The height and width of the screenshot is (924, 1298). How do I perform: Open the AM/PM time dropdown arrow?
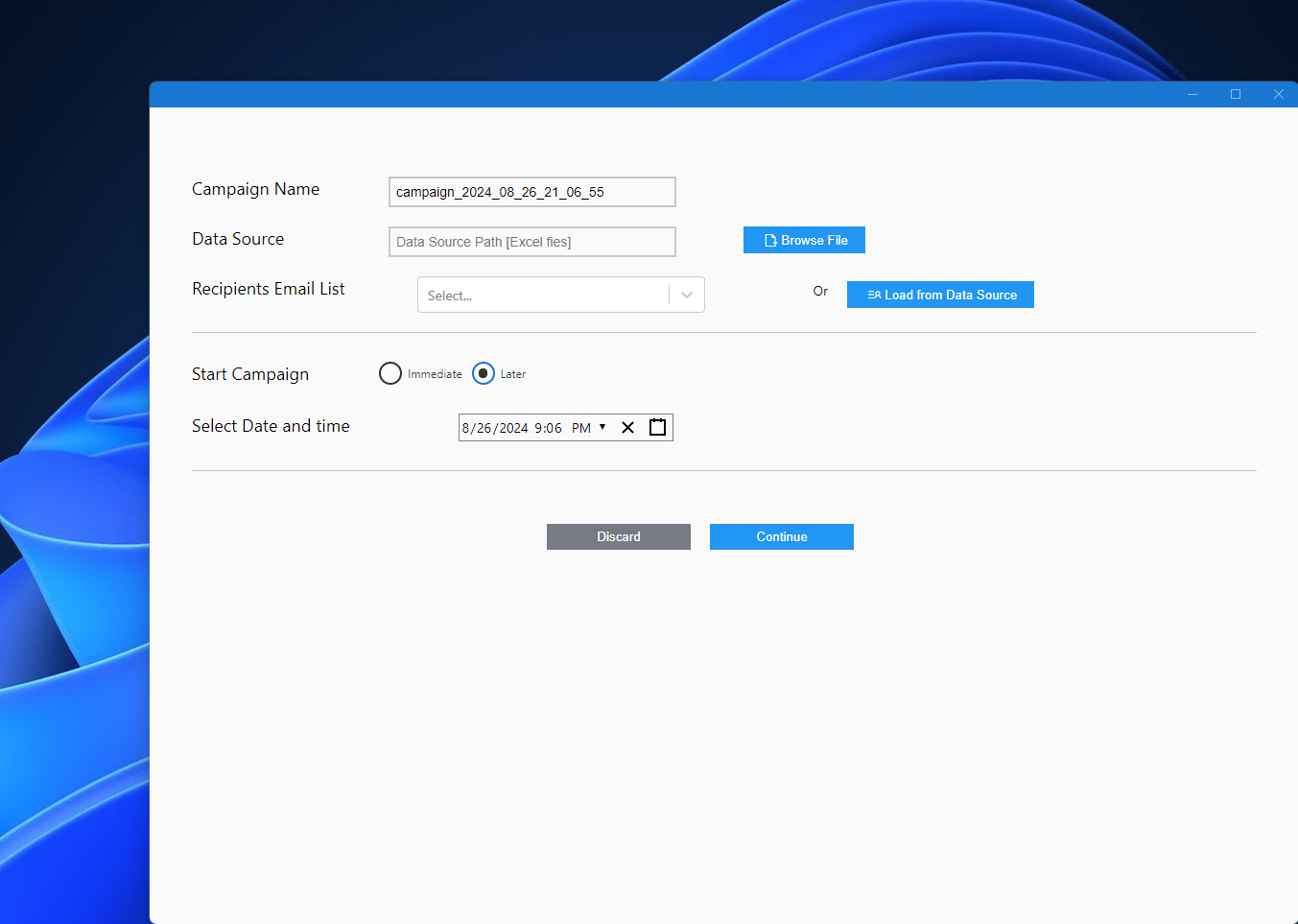[602, 427]
